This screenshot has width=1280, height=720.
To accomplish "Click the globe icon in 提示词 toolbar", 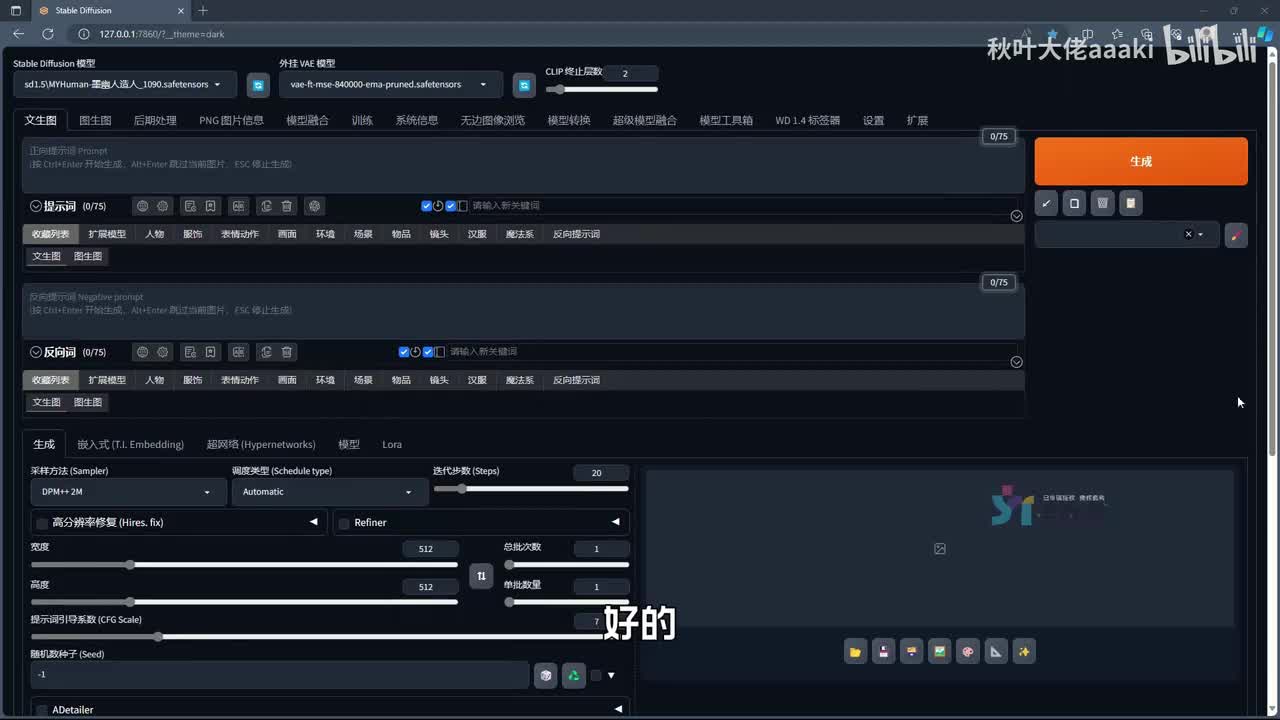I will pyautogui.click(x=142, y=206).
